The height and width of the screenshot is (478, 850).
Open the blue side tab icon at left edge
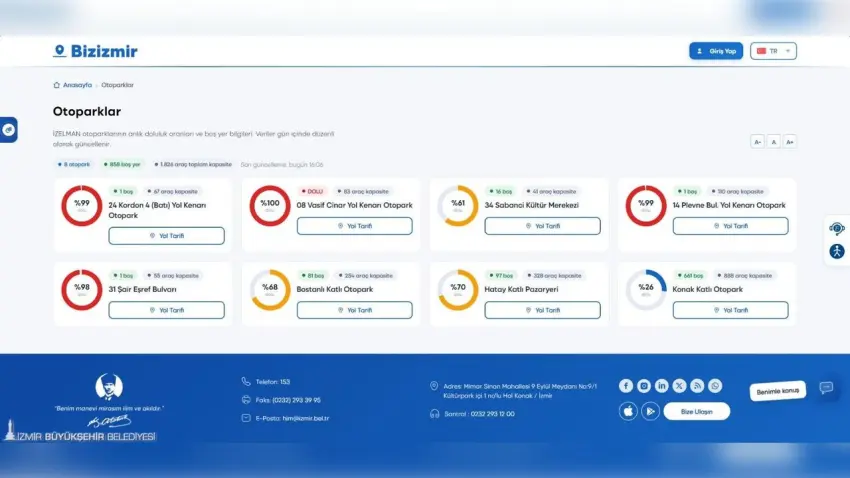[x=8, y=130]
